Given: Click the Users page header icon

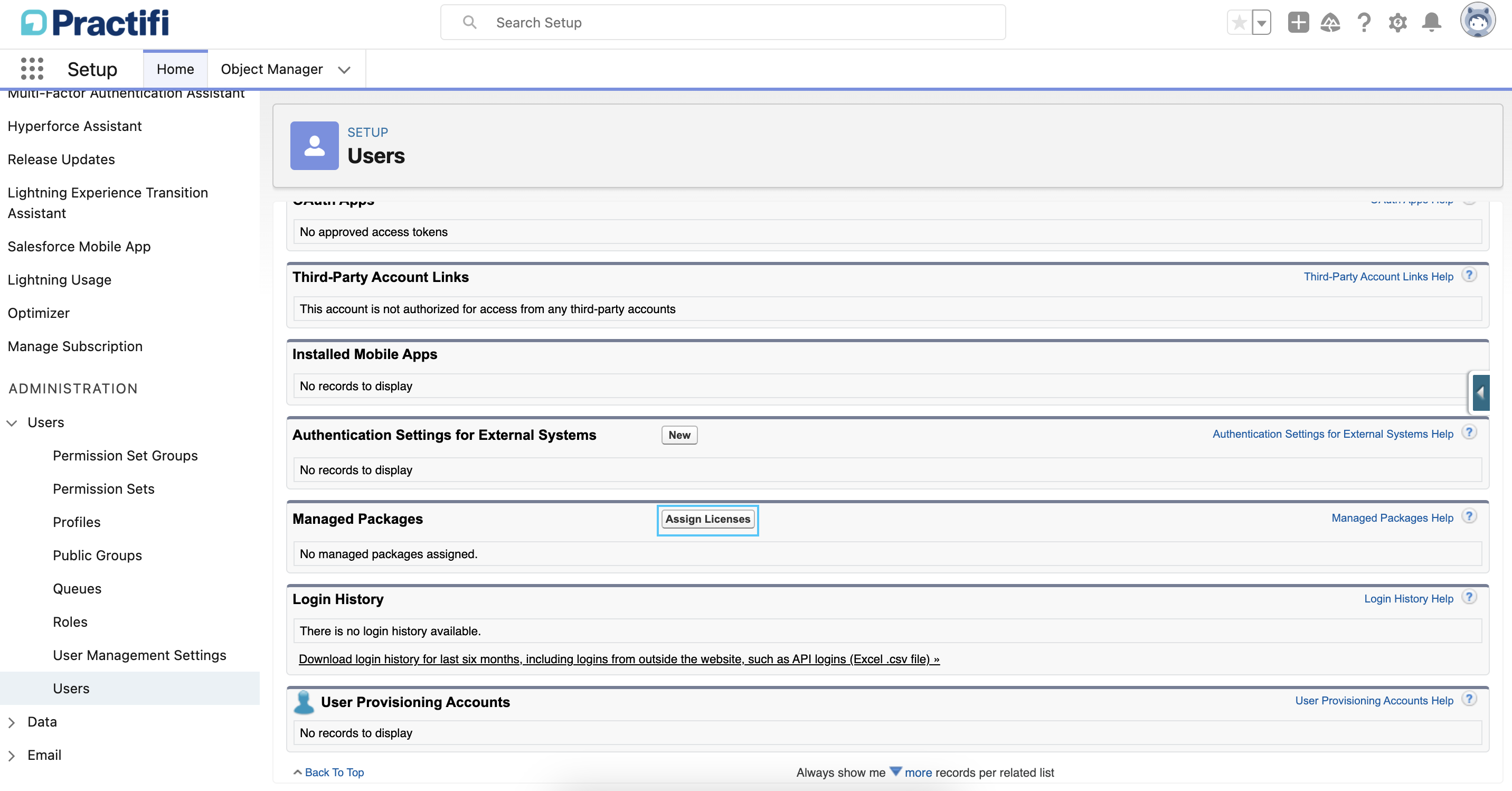Looking at the screenshot, I should click(x=315, y=146).
